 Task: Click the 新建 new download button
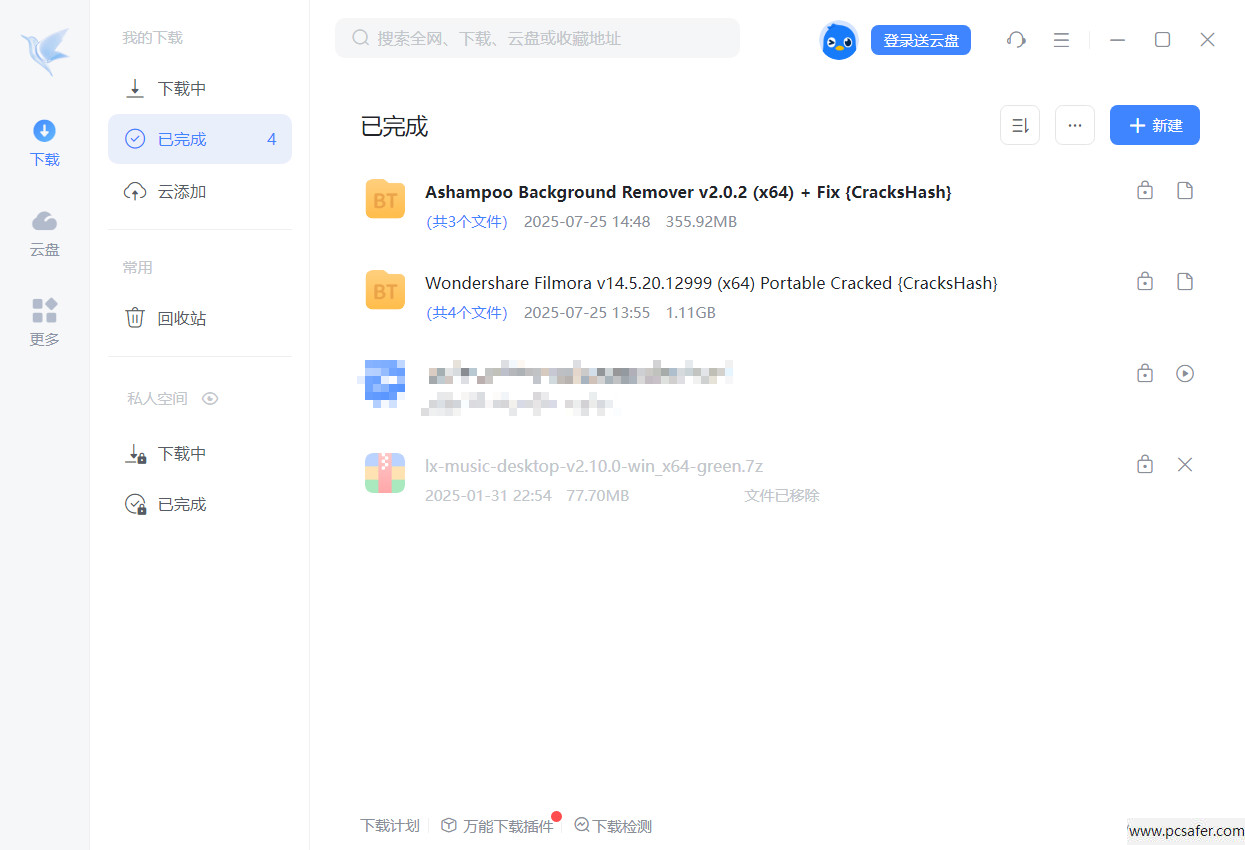1154,125
